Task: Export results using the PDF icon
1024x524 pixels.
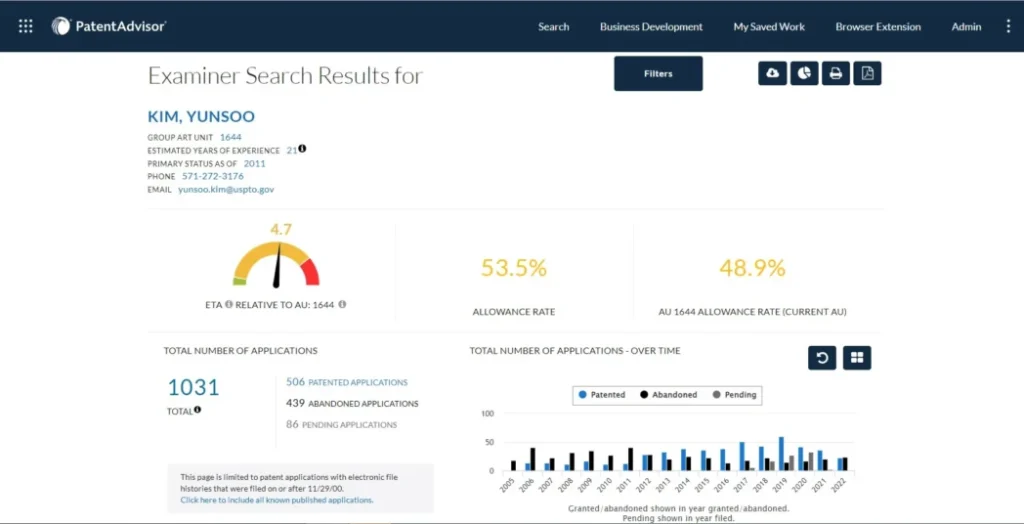Action: tap(867, 74)
